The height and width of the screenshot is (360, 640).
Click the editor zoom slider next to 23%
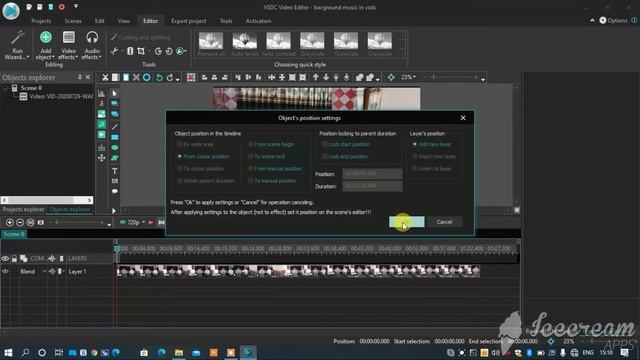click(x=450, y=77)
